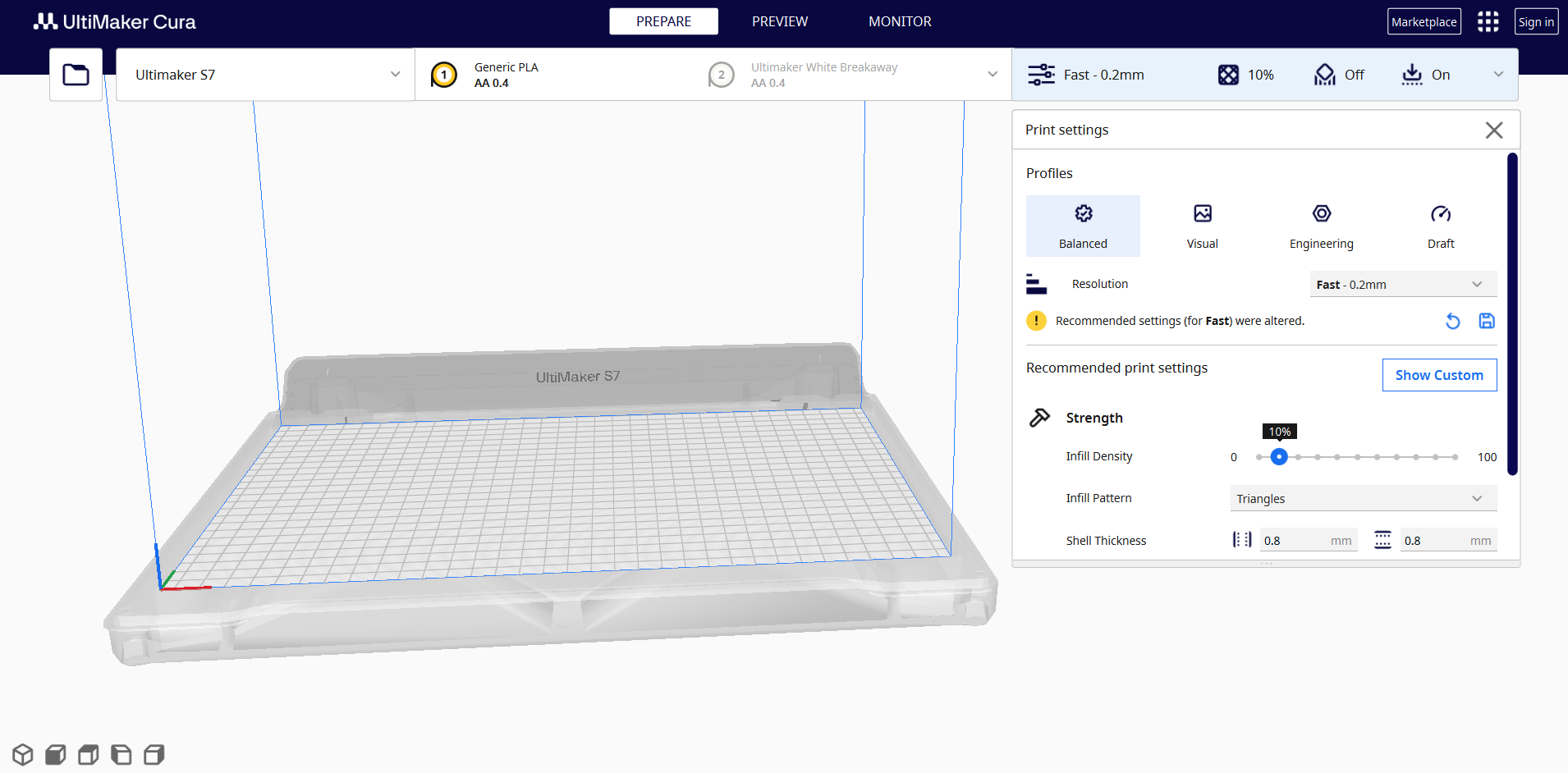Click the top/bottom thickness 0.8 mm field

pyautogui.click(x=1448, y=541)
